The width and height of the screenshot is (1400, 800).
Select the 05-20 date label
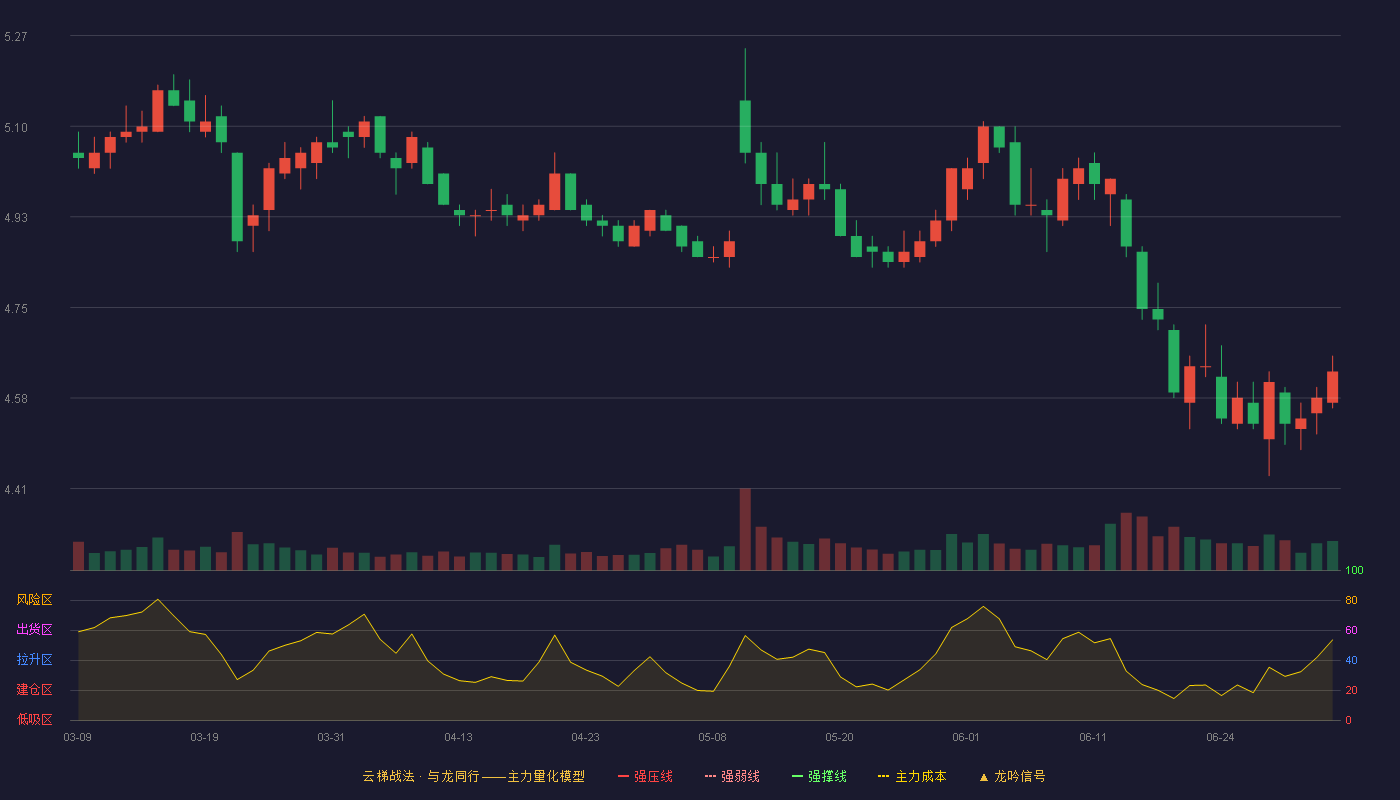[840, 737]
